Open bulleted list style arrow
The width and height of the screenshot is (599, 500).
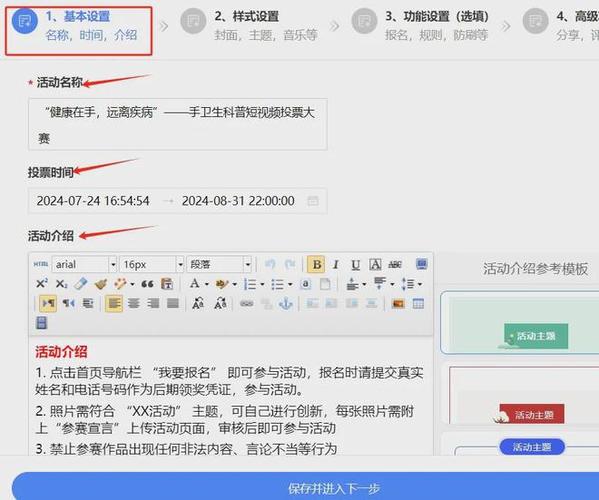coord(290,284)
